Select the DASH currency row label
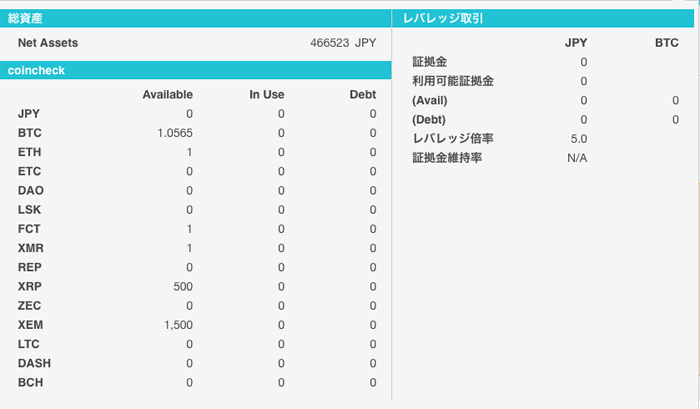700x409 pixels. (34, 363)
